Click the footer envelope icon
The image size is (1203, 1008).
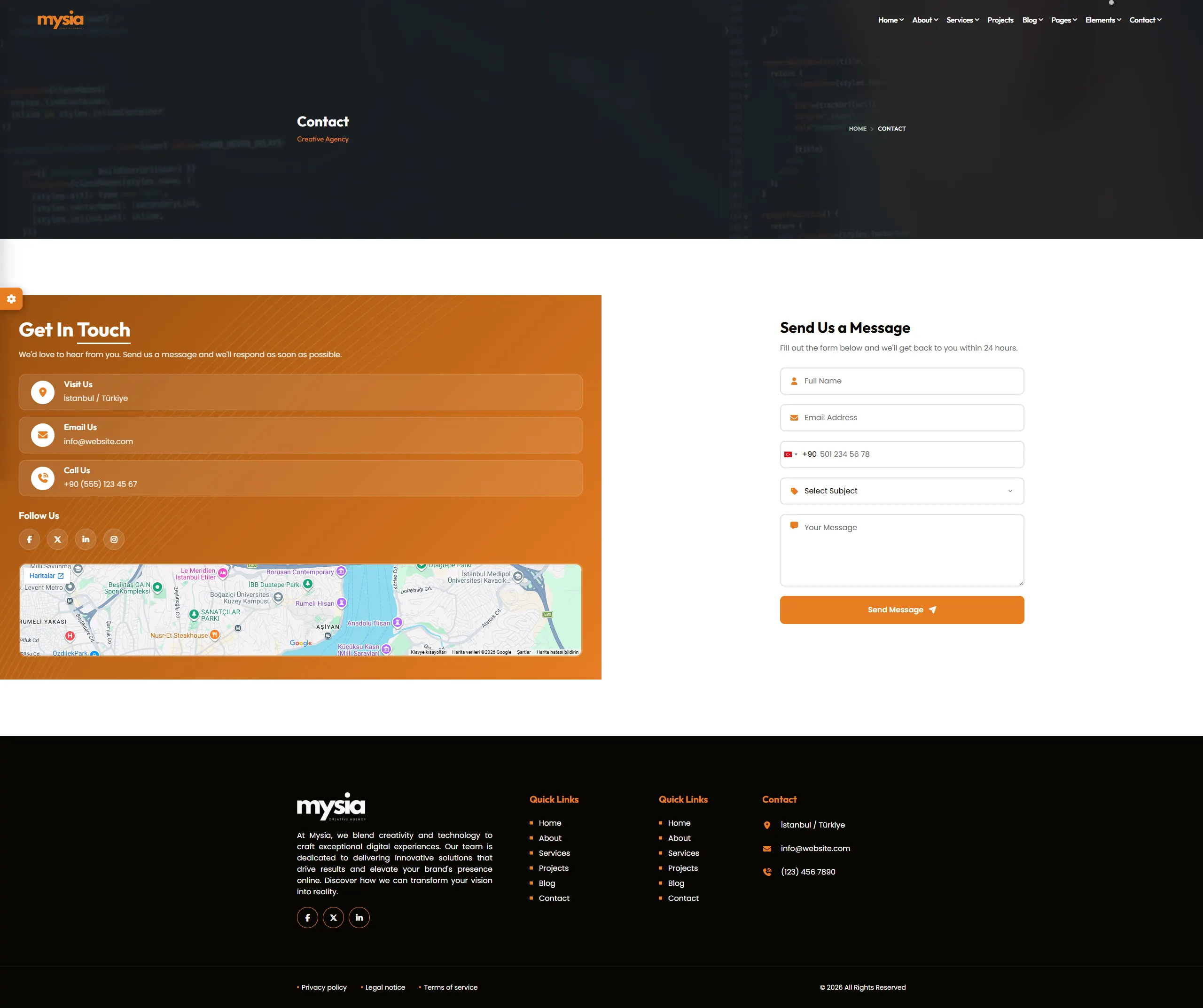click(x=767, y=849)
